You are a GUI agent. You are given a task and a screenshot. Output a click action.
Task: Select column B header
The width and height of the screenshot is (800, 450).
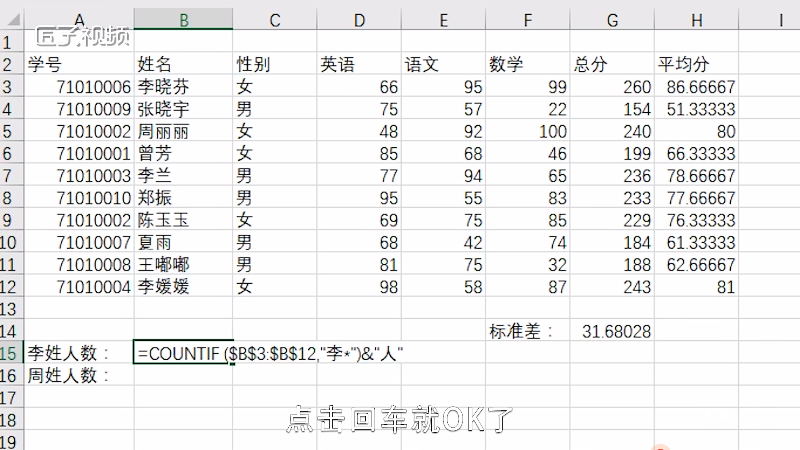[183, 19]
